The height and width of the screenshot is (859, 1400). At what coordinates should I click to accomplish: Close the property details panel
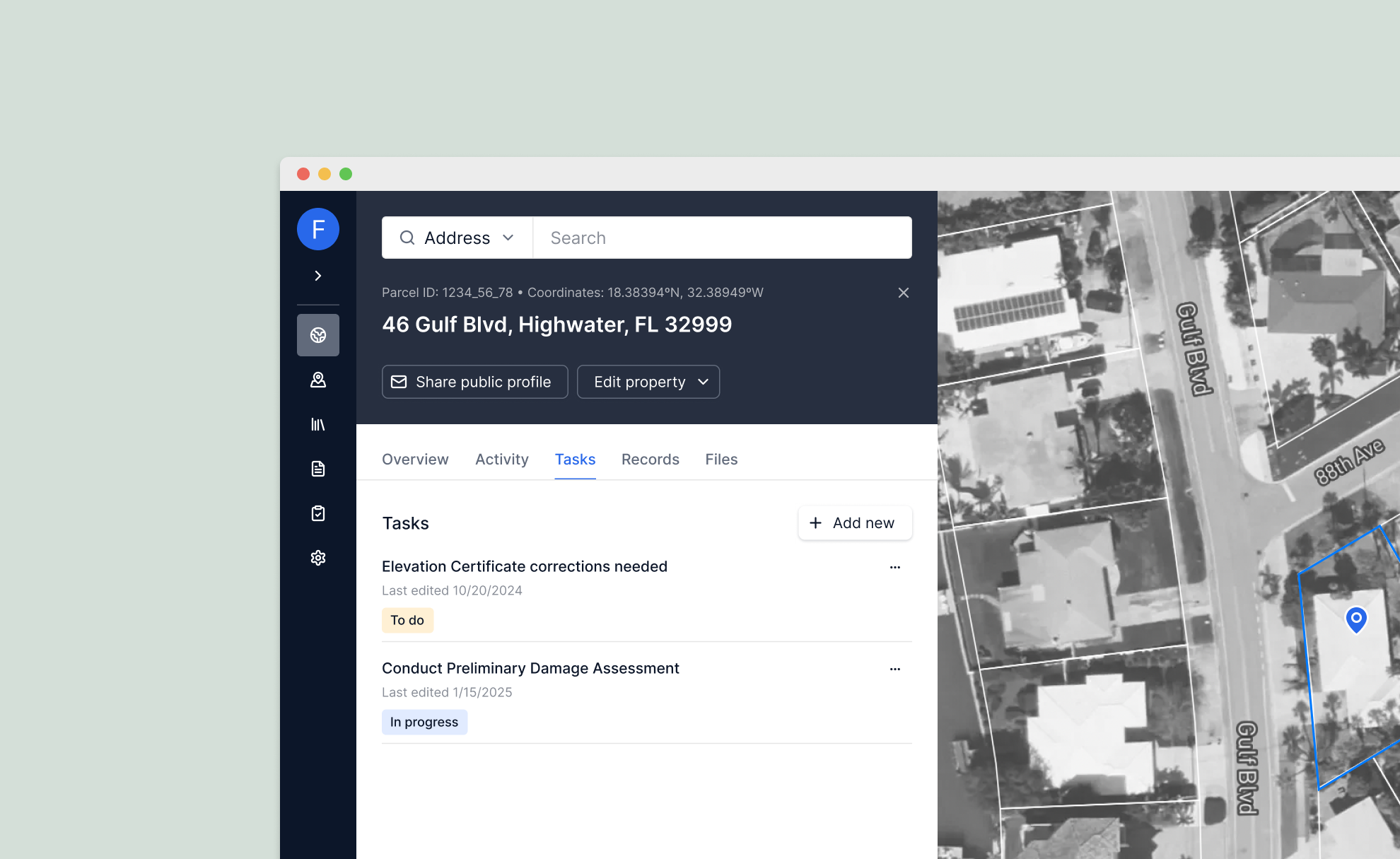point(903,293)
